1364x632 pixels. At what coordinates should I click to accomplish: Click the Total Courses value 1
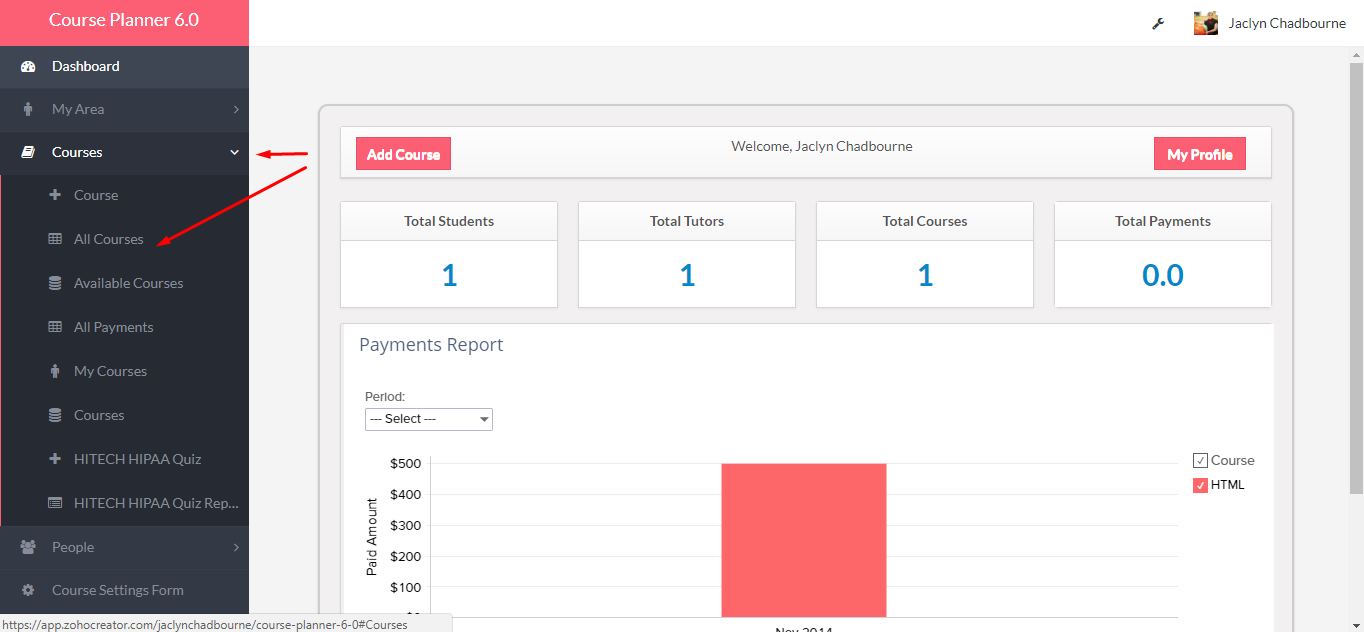pos(925,275)
